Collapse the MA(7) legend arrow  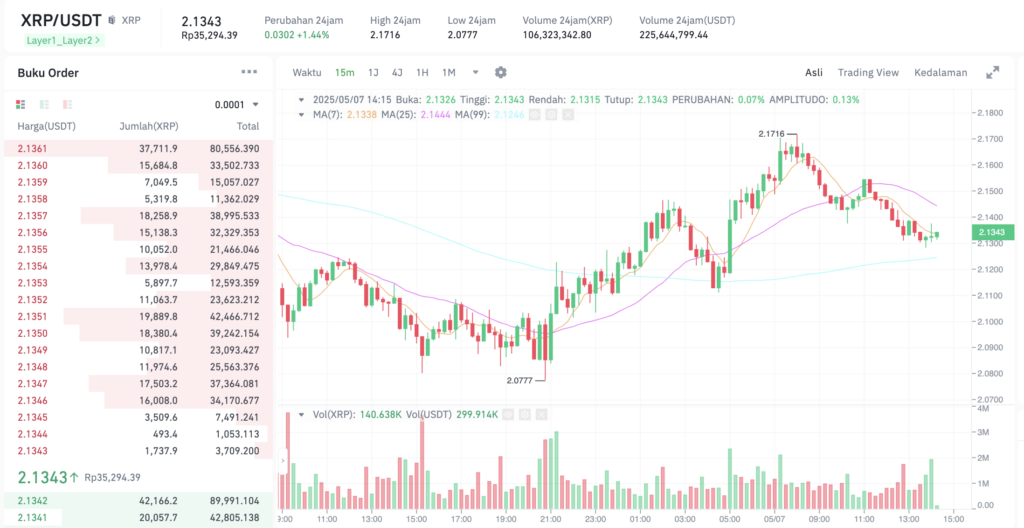tap(301, 114)
